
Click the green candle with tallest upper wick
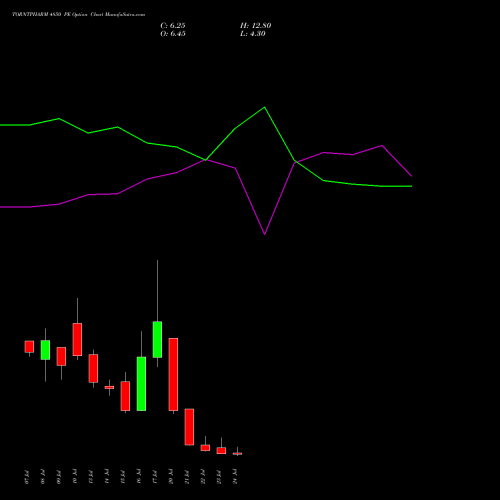(157, 340)
